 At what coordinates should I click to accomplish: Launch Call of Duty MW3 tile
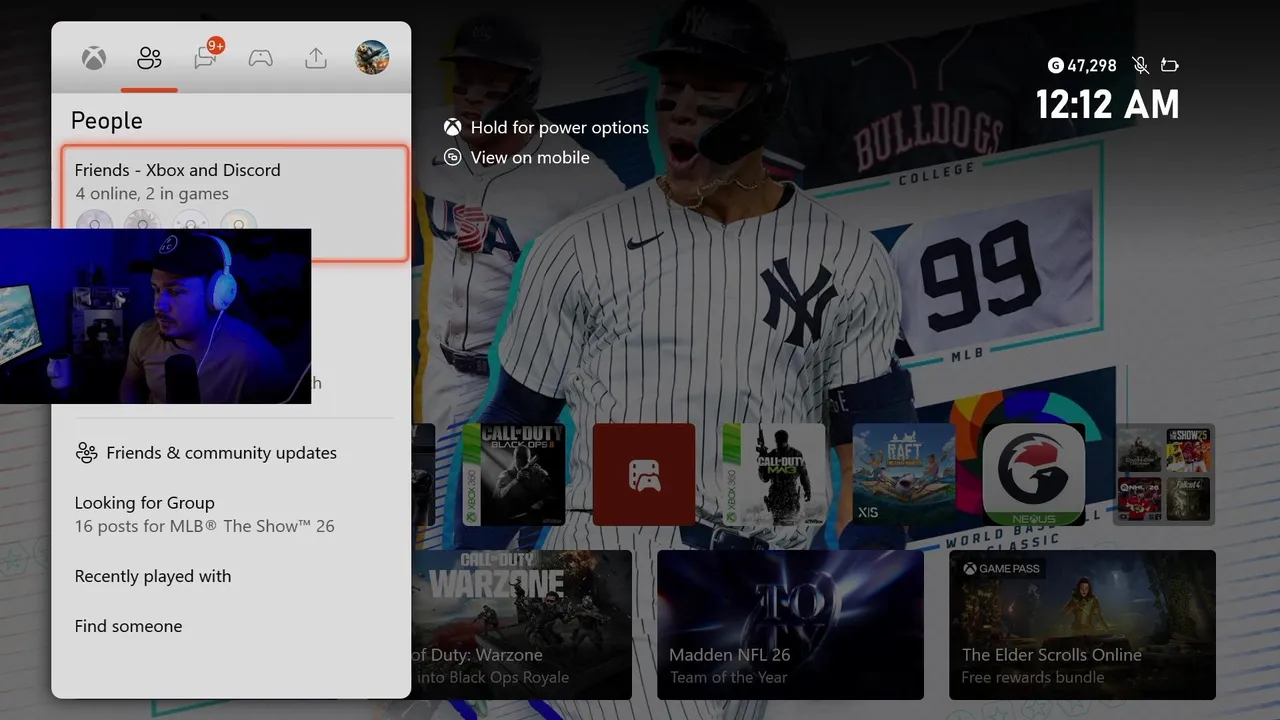click(774, 474)
